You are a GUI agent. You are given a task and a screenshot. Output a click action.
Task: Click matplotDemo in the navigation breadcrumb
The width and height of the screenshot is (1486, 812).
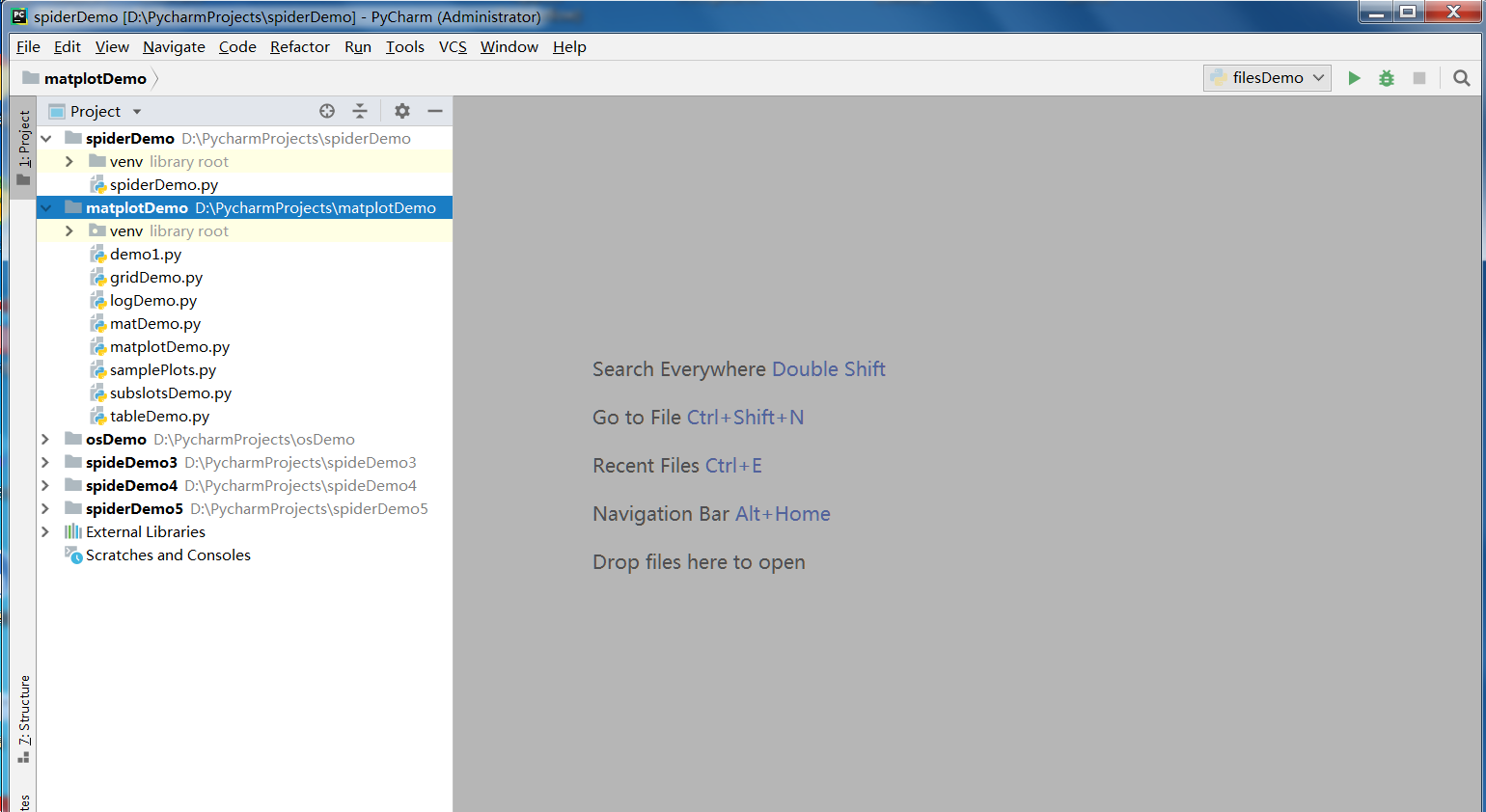96,78
